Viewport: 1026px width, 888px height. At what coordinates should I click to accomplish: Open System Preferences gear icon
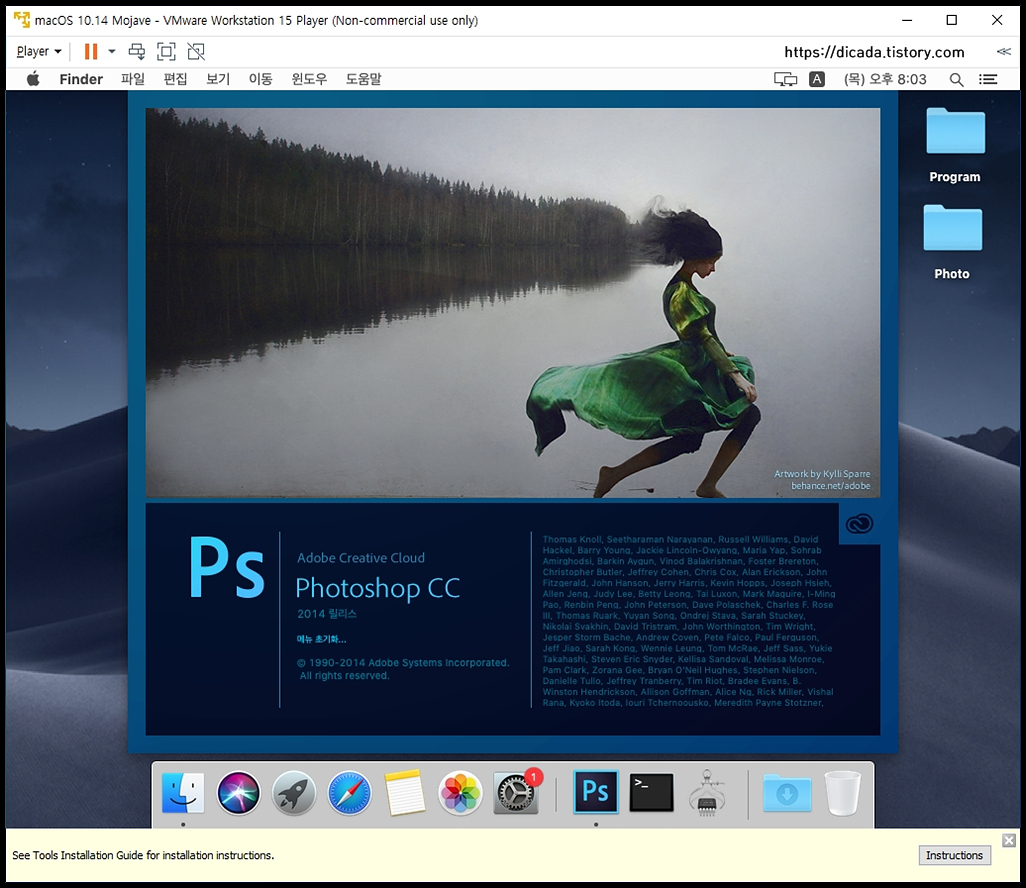point(516,792)
